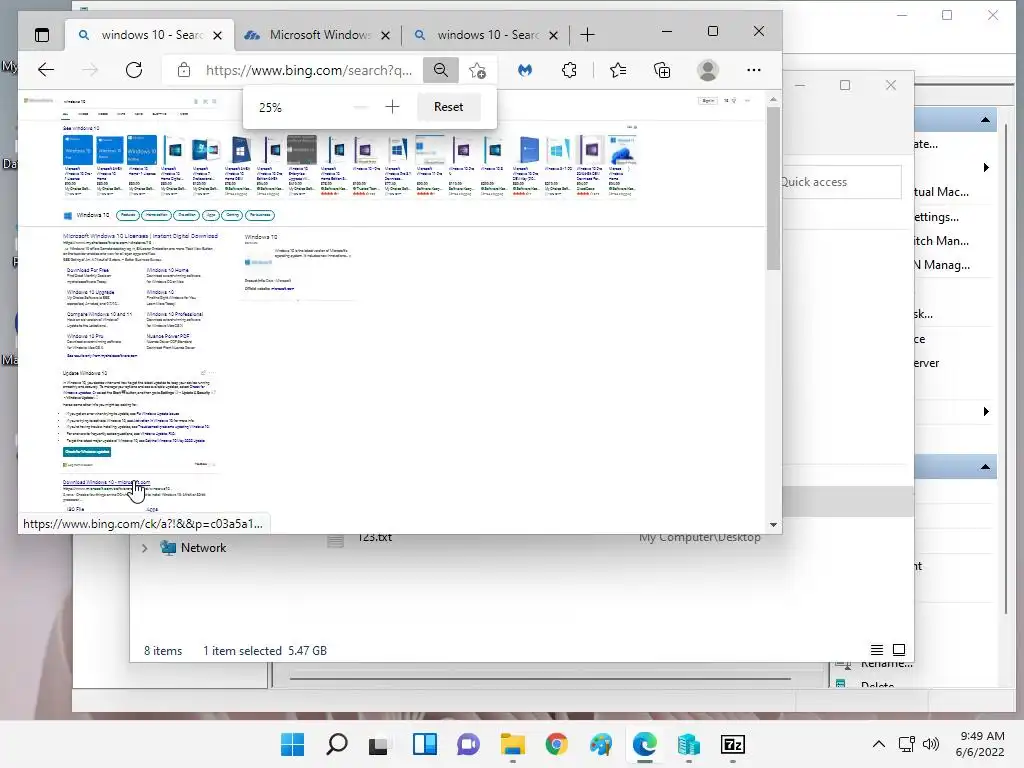Switch to Microsoft Edge on taskbar
The height and width of the screenshot is (768, 1024).
click(645, 744)
